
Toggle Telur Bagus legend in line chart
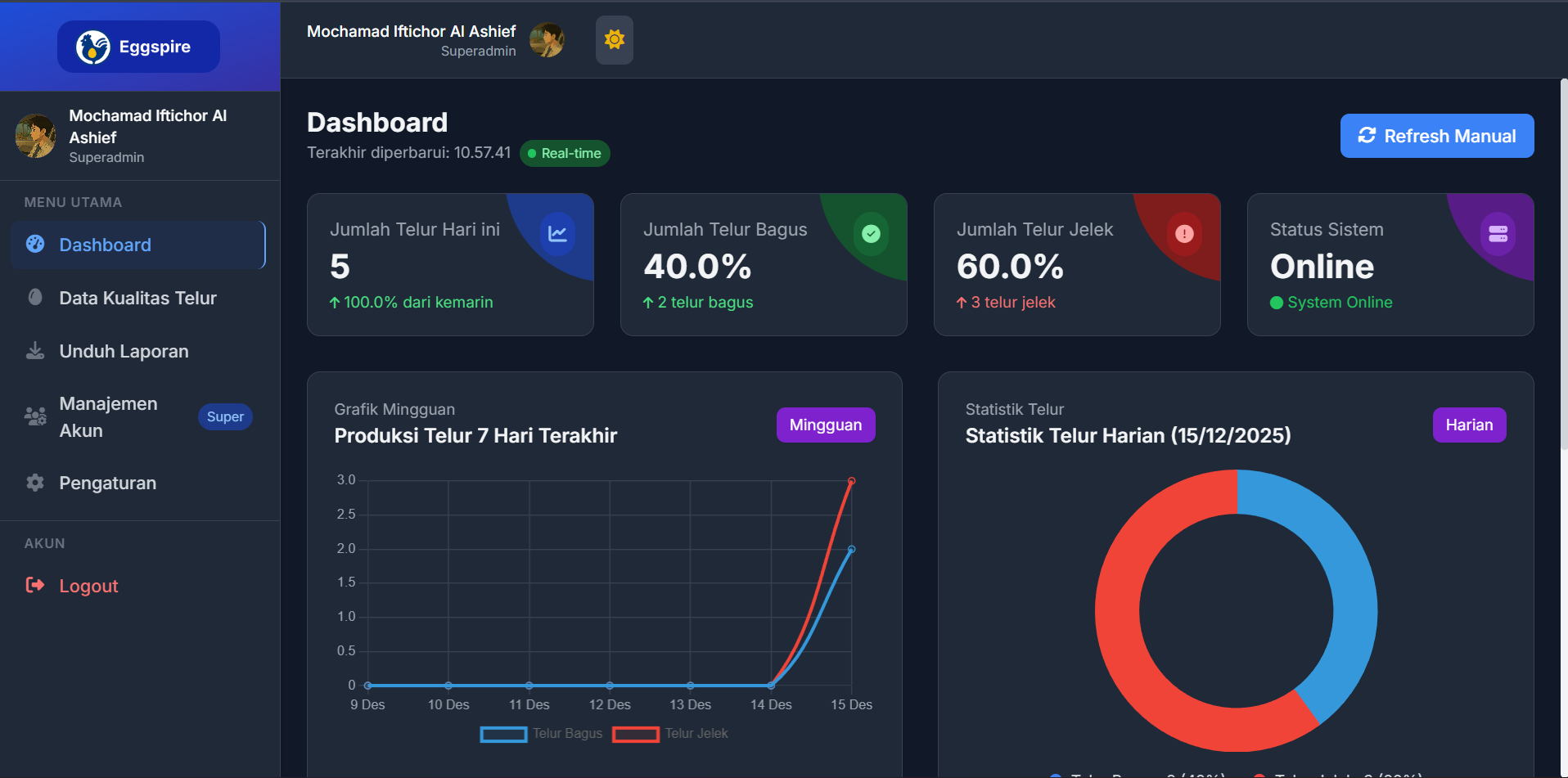tap(541, 734)
